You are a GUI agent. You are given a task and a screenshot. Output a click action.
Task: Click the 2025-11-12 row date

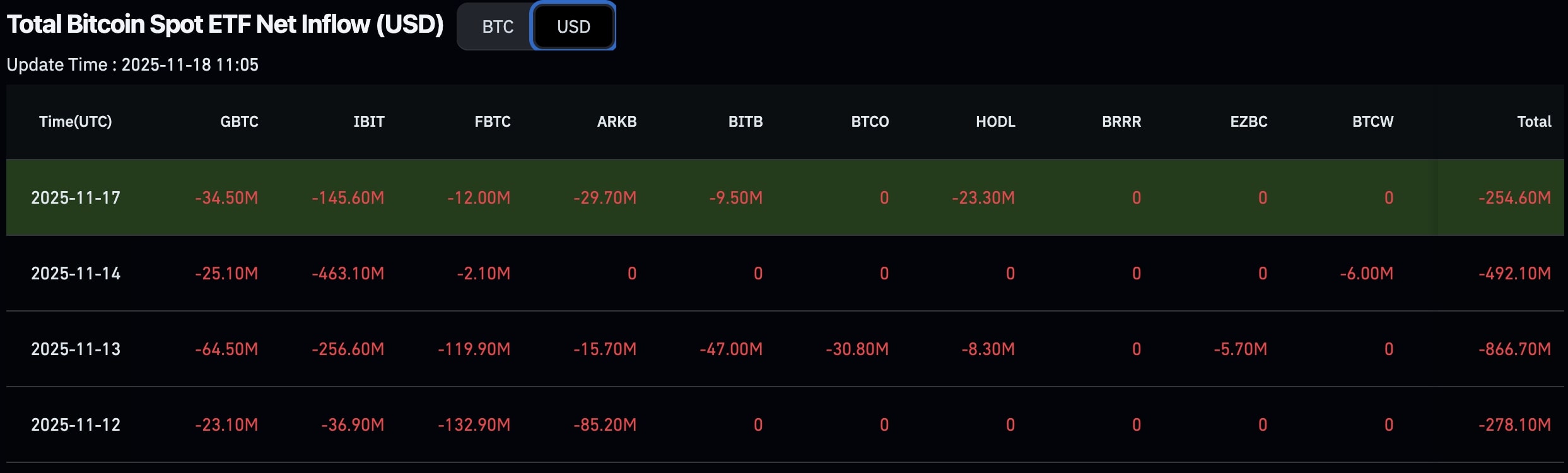coord(76,425)
